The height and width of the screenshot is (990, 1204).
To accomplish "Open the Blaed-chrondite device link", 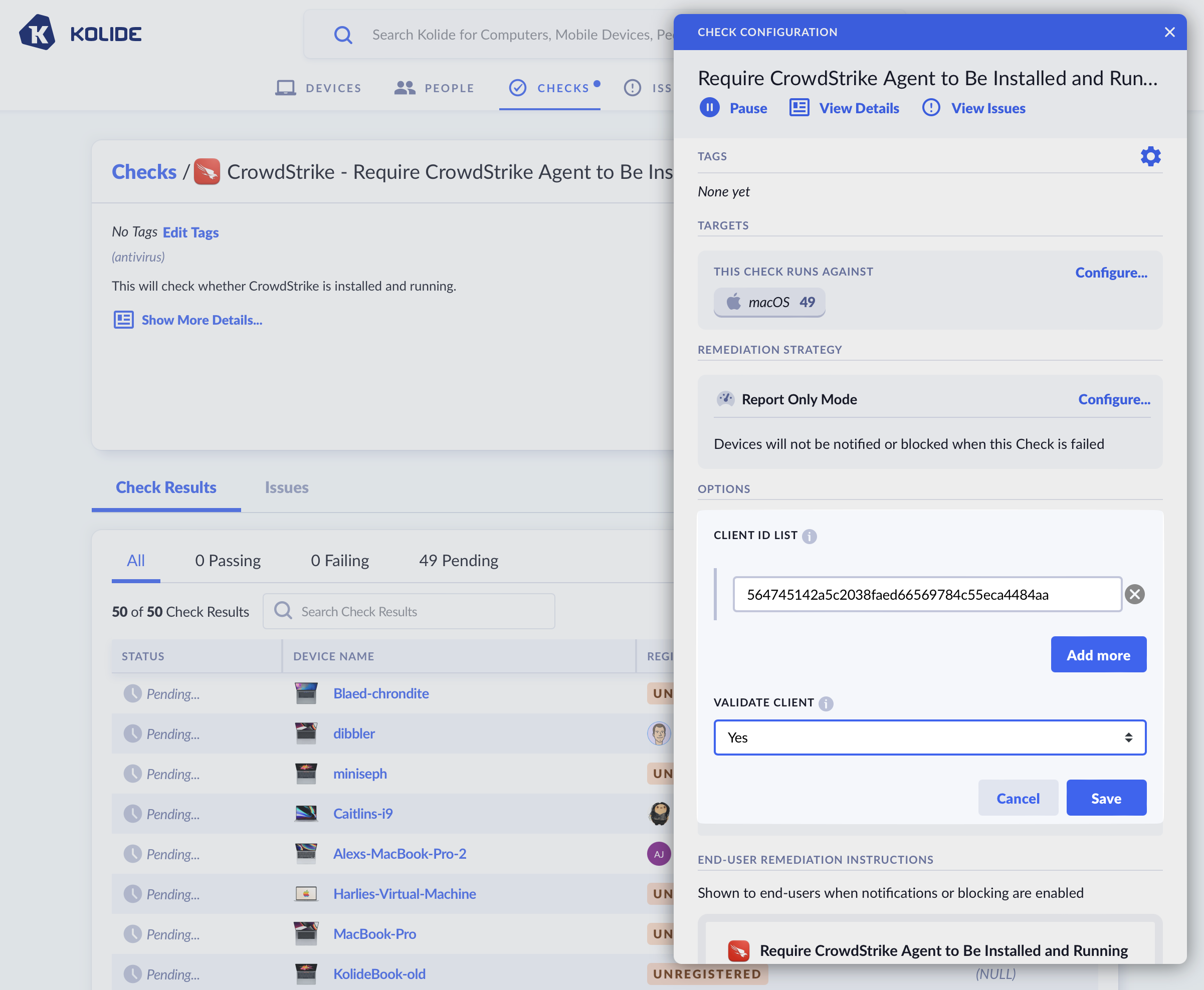I will click(380, 693).
